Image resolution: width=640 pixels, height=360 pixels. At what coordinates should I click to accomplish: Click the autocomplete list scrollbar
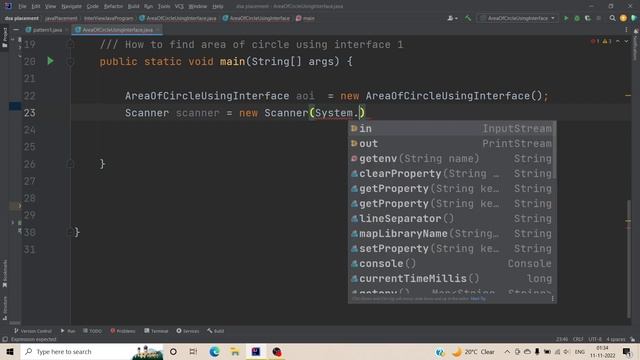click(x=555, y=150)
